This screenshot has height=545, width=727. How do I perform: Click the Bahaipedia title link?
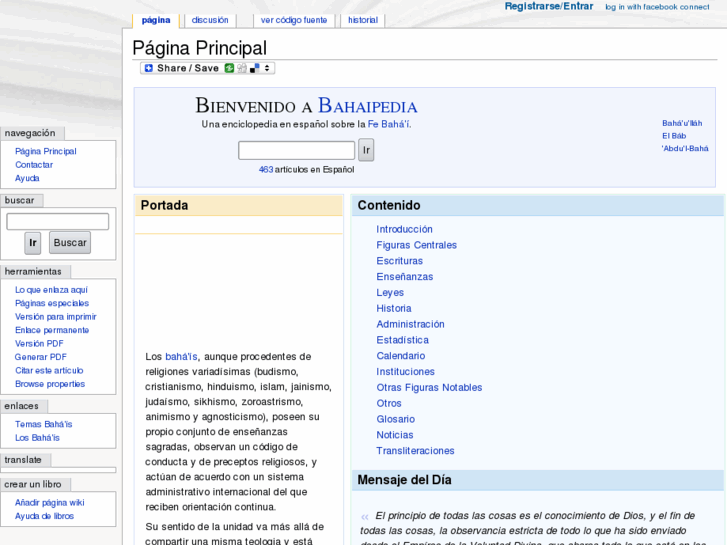click(368, 106)
